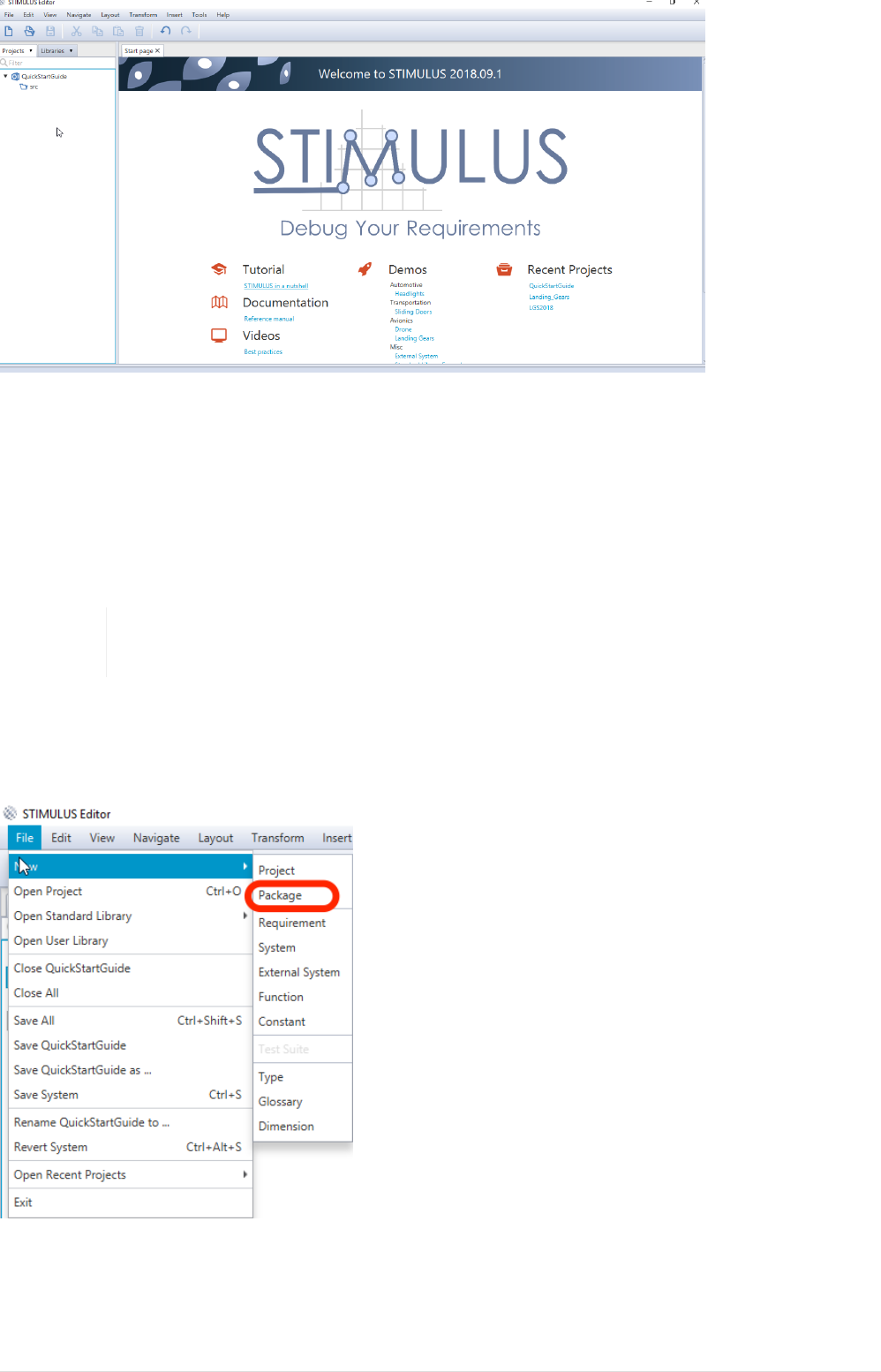Open the File menu in the top window
Image resolution: width=881 pixels, height=1372 pixels.
9,15
